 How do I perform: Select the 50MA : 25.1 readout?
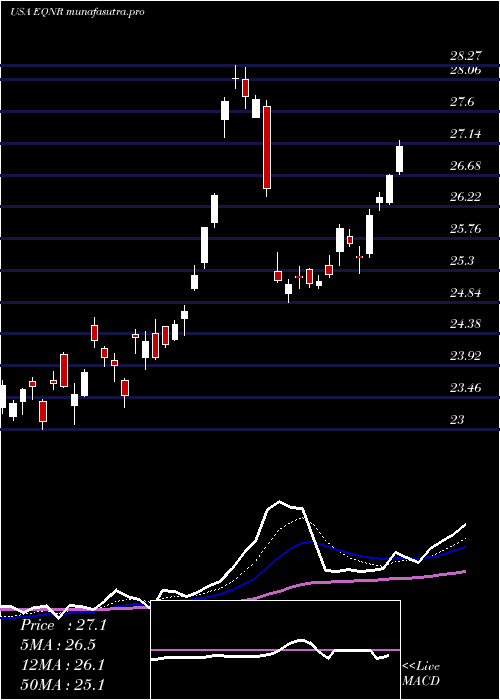[62, 684]
